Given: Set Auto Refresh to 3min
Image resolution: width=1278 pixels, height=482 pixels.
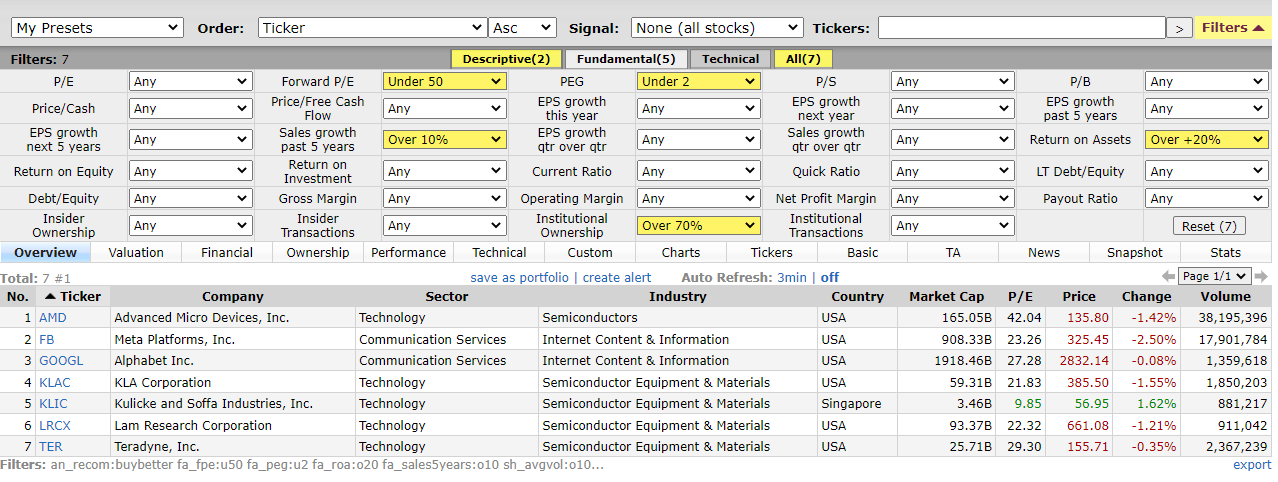Looking at the screenshot, I should tap(792, 278).
